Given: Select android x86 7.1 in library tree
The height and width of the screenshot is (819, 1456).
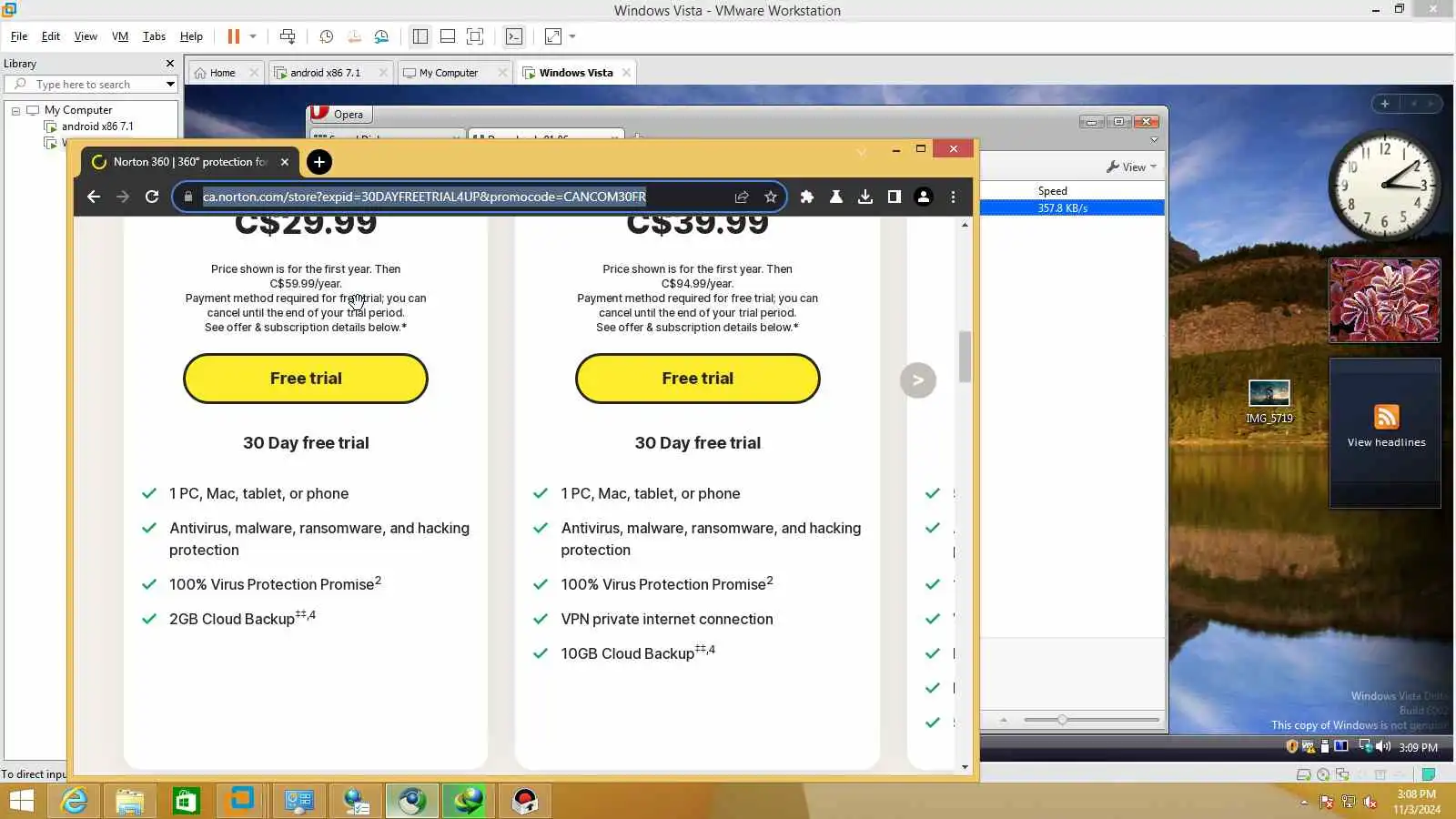Looking at the screenshot, I should pyautogui.click(x=97, y=126).
